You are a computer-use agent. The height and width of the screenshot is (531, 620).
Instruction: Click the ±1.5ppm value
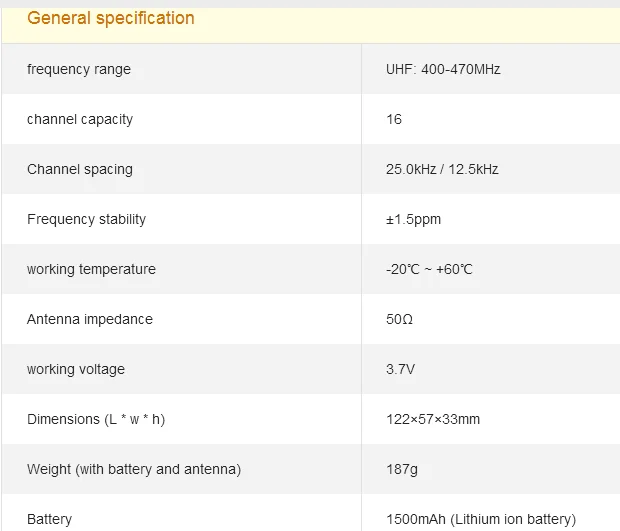tap(413, 219)
